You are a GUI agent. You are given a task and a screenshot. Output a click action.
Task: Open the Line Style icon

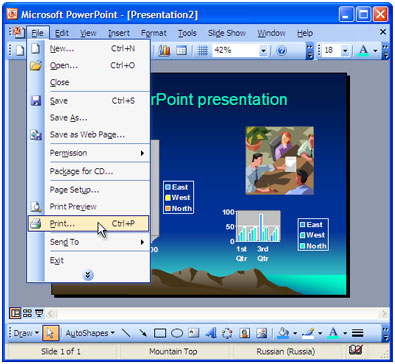357,333
